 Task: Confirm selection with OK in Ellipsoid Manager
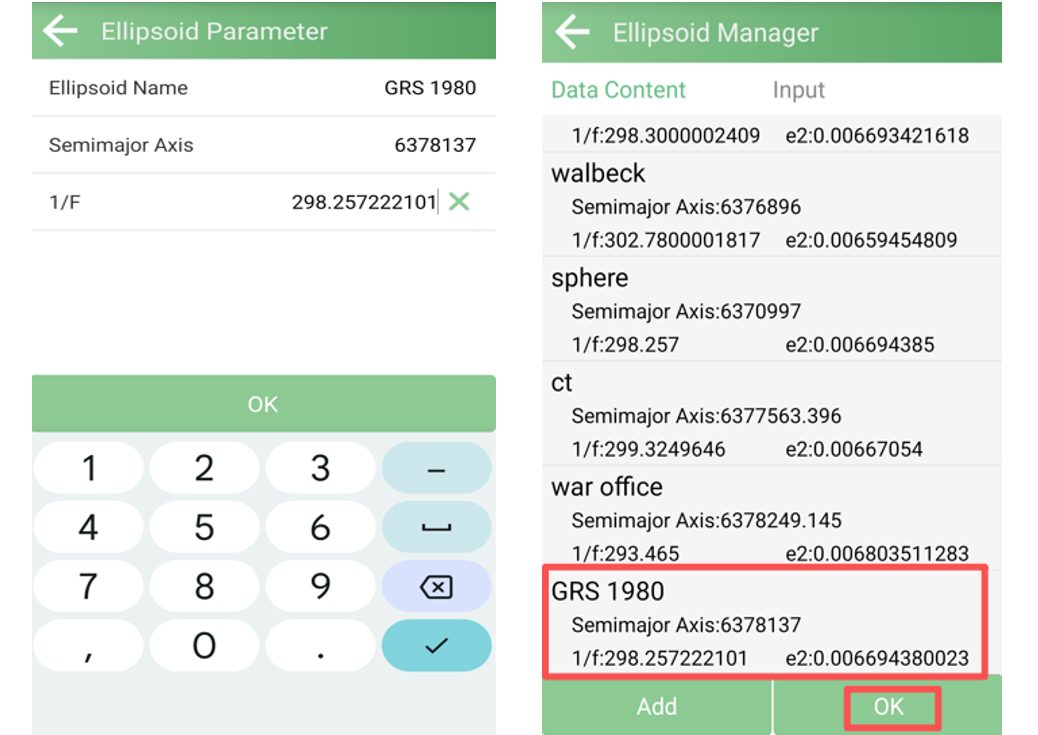click(888, 707)
